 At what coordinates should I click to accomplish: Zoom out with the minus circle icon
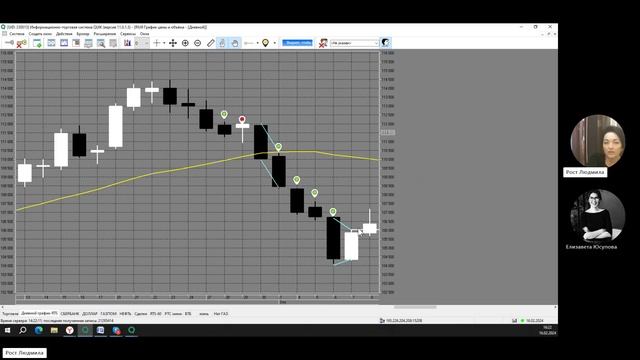click(198, 43)
